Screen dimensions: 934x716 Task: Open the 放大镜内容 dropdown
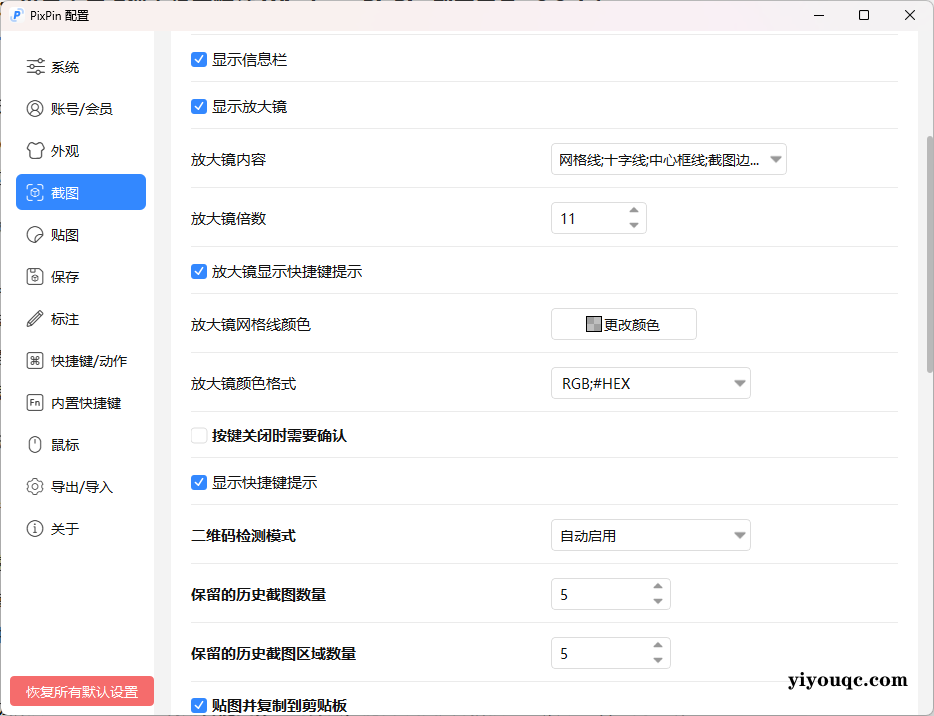pyautogui.click(x=668, y=158)
